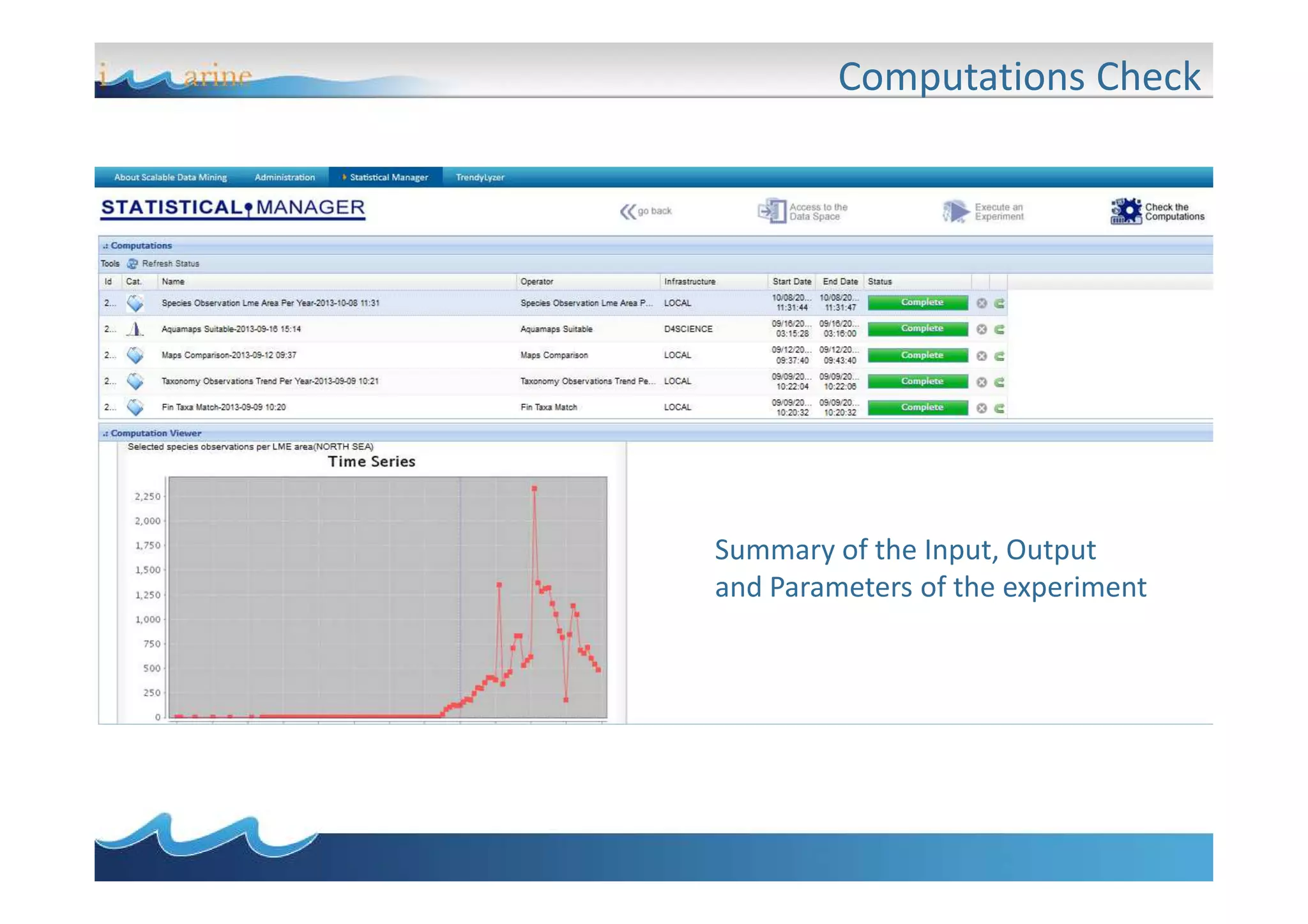
Task: Click the Check Computations gear icon
Action: click(1126, 211)
